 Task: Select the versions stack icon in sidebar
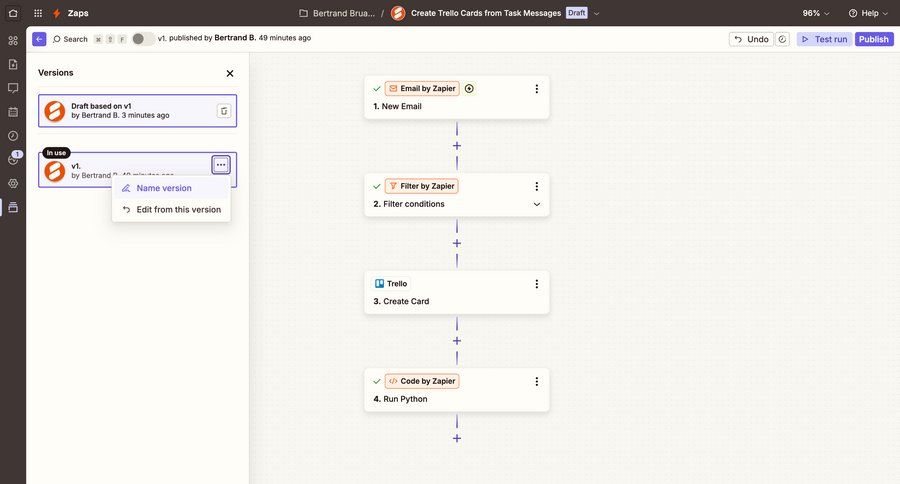pos(13,207)
